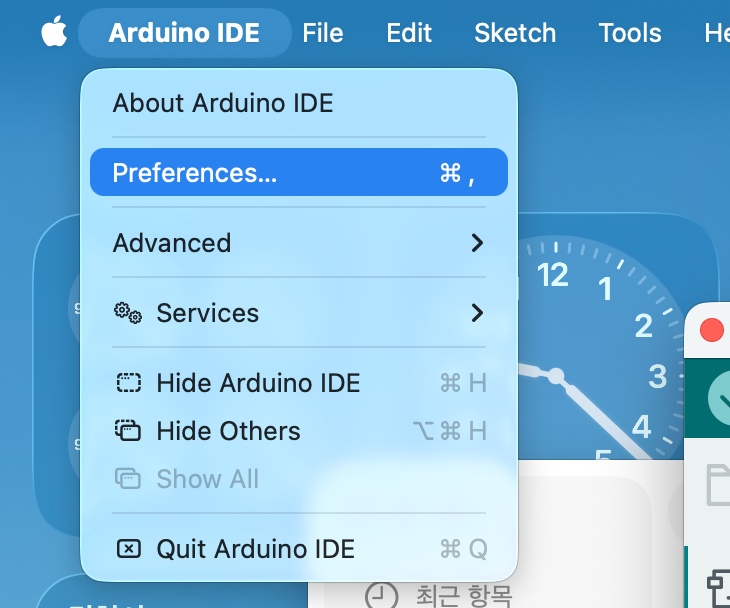Close the open Arduino IDE menu

tap(184, 33)
